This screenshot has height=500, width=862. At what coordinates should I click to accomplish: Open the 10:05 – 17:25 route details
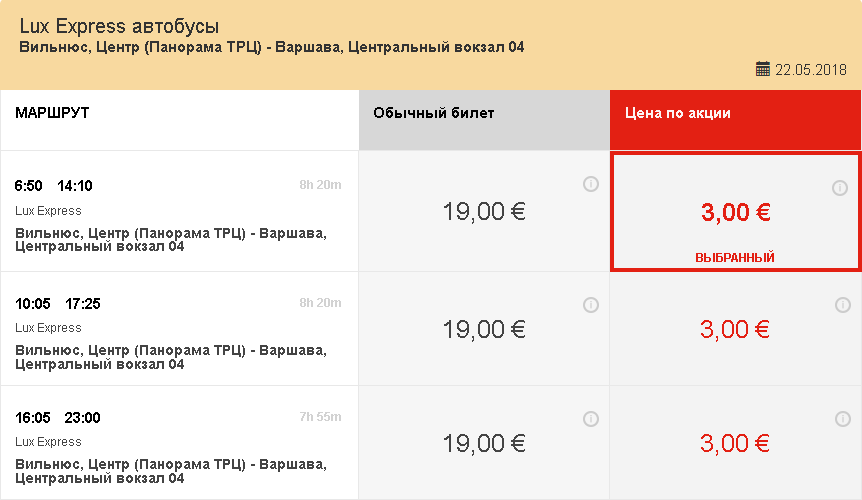pyautogui.click(x=179, y=330)
